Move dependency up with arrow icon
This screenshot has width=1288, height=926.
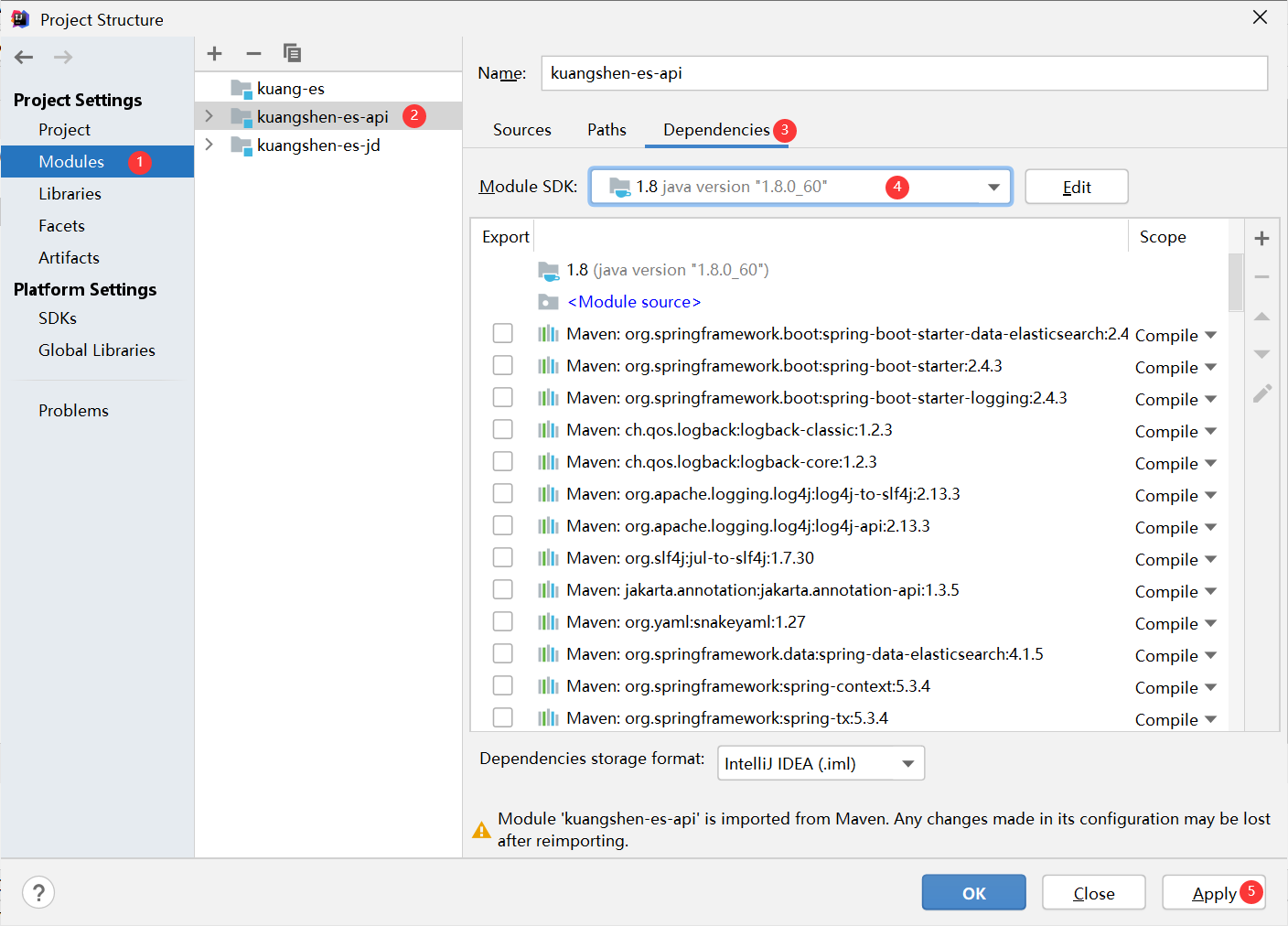tap(1261, 317)
